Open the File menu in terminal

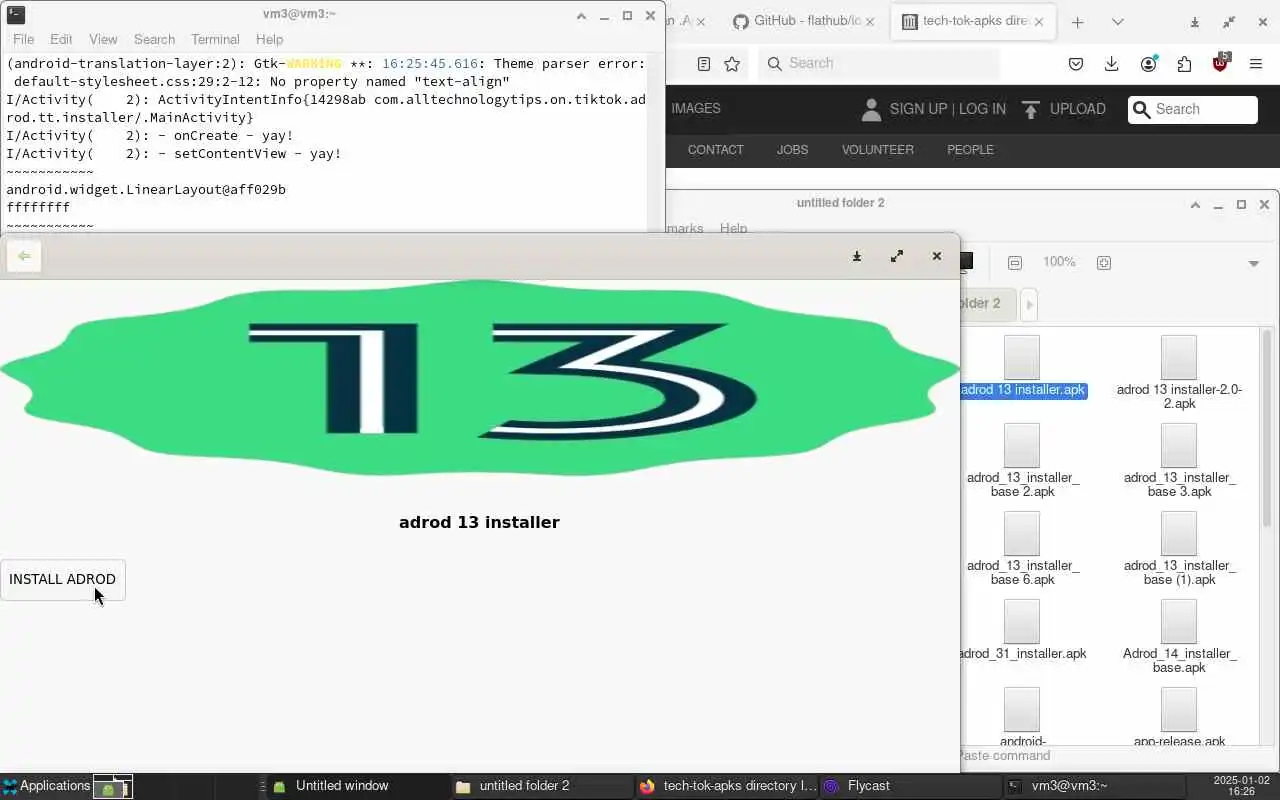point(23,39)
